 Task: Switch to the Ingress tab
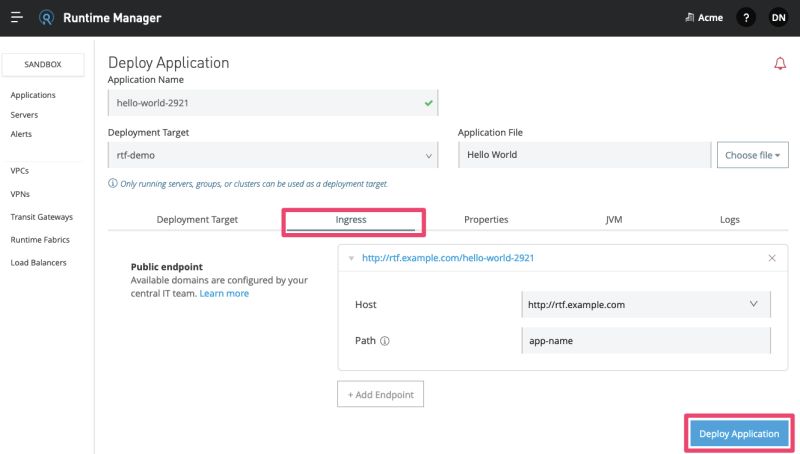351,220
